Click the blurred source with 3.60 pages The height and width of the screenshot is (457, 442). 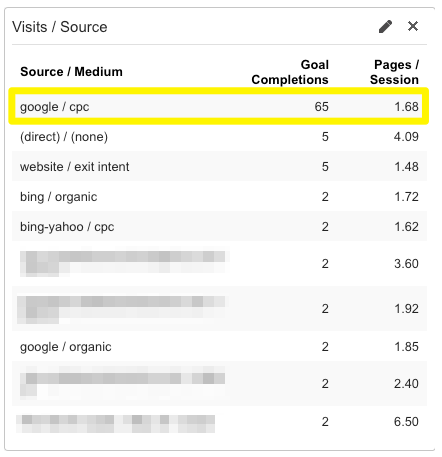[x=123, y=264]
